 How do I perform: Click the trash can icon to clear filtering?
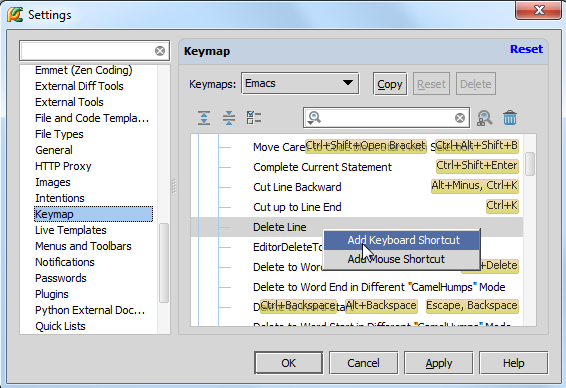(x=510, y=118)
